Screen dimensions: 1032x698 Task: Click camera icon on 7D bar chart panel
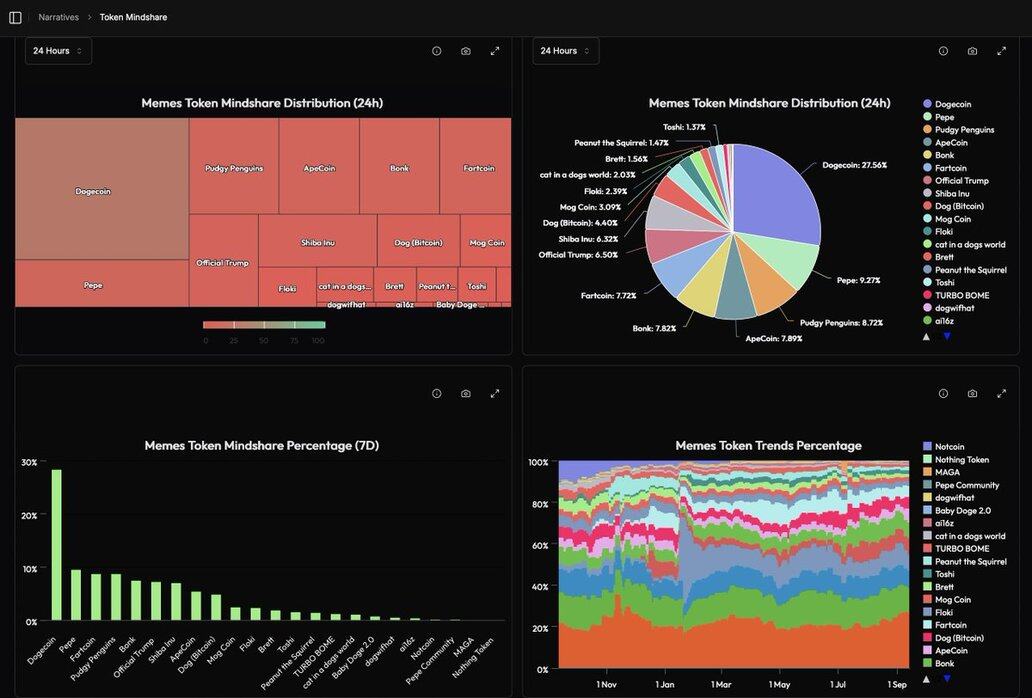[x=466, y=393]
